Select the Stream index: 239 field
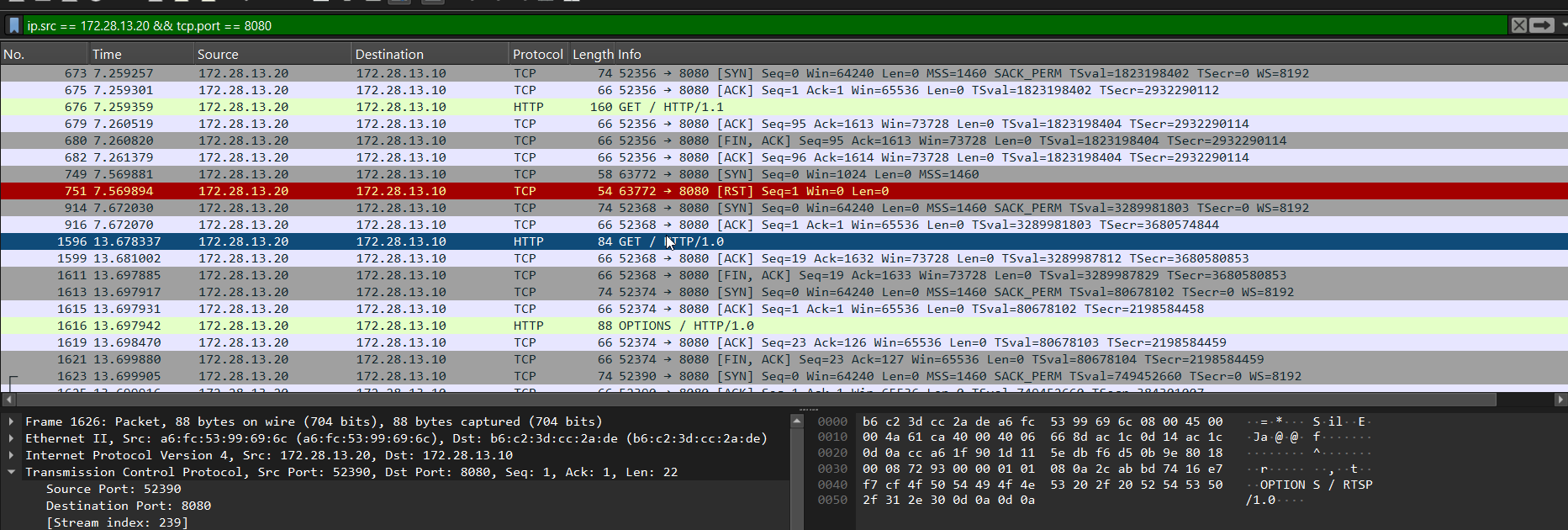 [x=117, y=522]
